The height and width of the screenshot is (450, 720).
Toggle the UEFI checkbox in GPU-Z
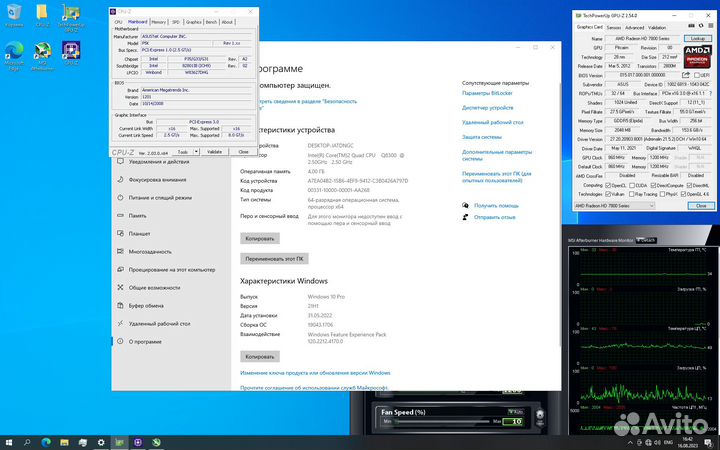pos(697,75)
